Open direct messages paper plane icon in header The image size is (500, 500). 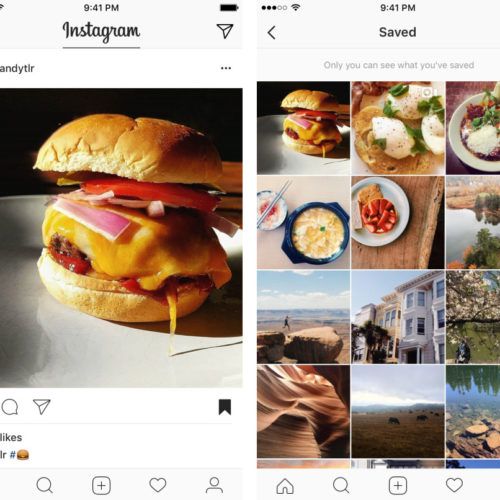pos(225,31)
